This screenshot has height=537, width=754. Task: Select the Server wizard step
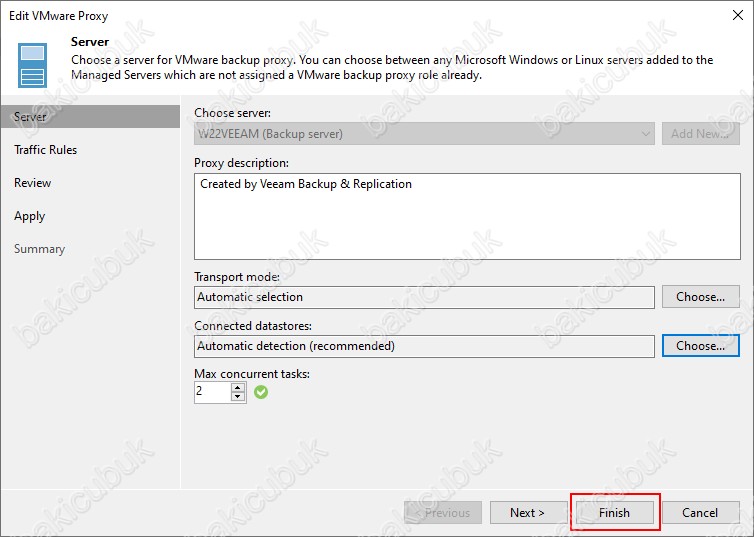pyautogui.click(x=90, y=117)
